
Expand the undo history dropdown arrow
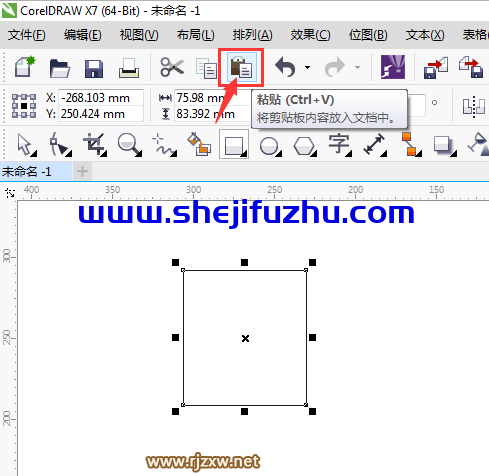[307, 68]
